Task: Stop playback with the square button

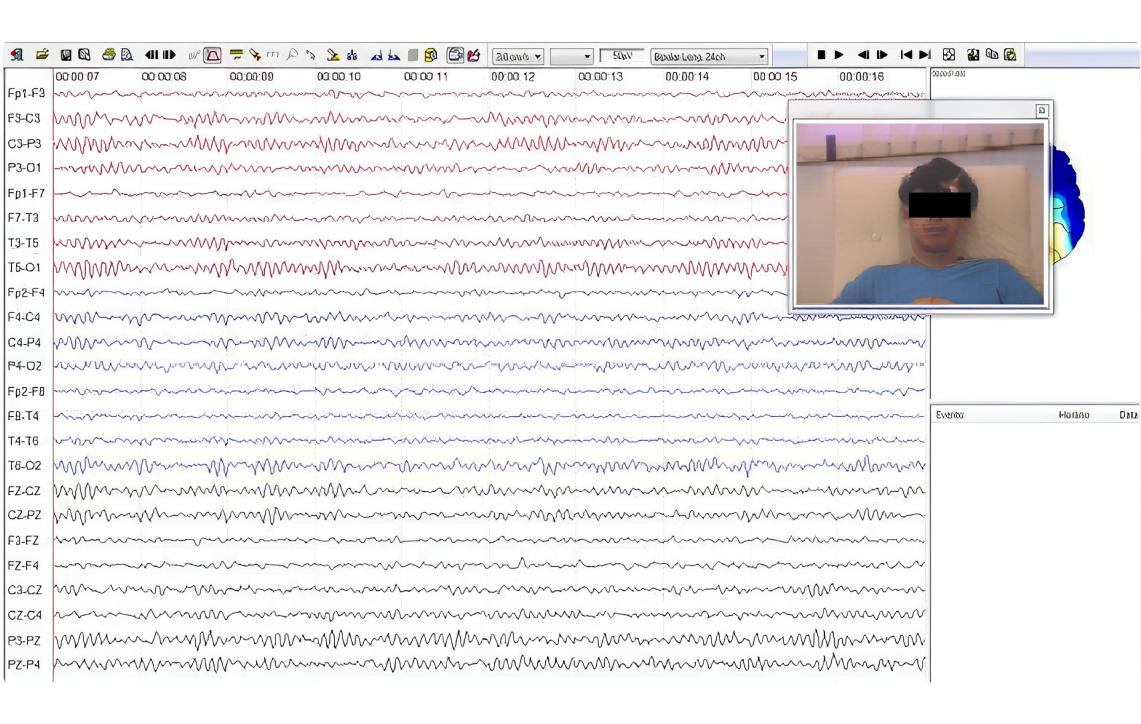Action: click(x=821, y=55)
